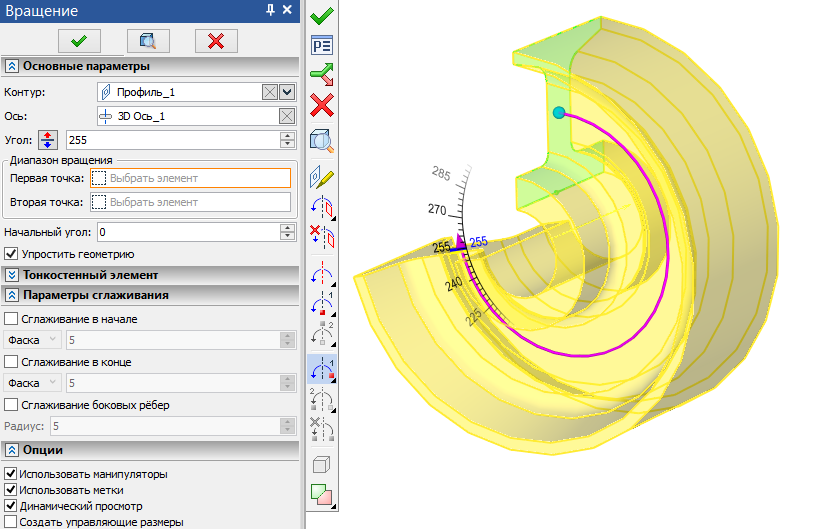Click the Первая точка selection field
The height and width of the screenshot is (529, 813).
click(190, 178)
